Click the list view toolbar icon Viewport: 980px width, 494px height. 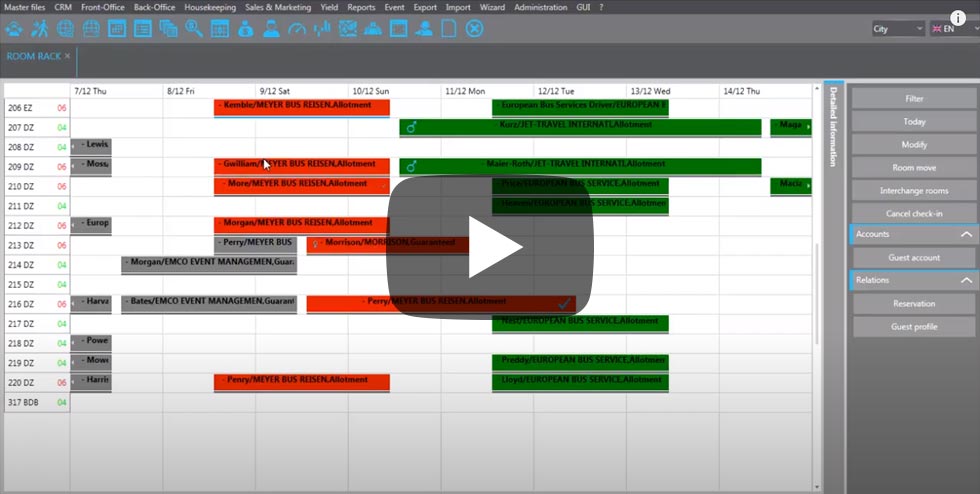[x=142, y=29]
